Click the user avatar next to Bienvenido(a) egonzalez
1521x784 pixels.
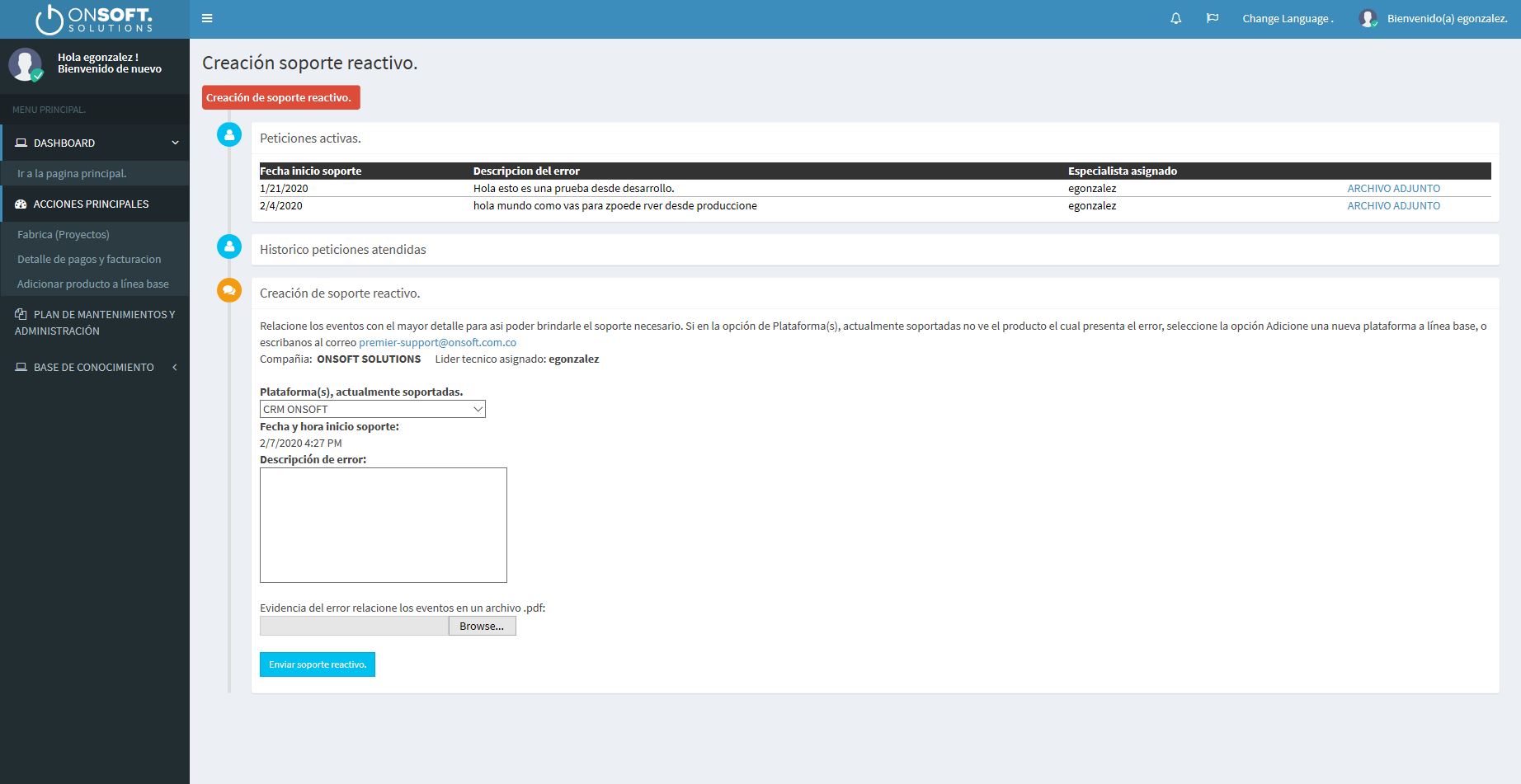[x=1368, y=18]
